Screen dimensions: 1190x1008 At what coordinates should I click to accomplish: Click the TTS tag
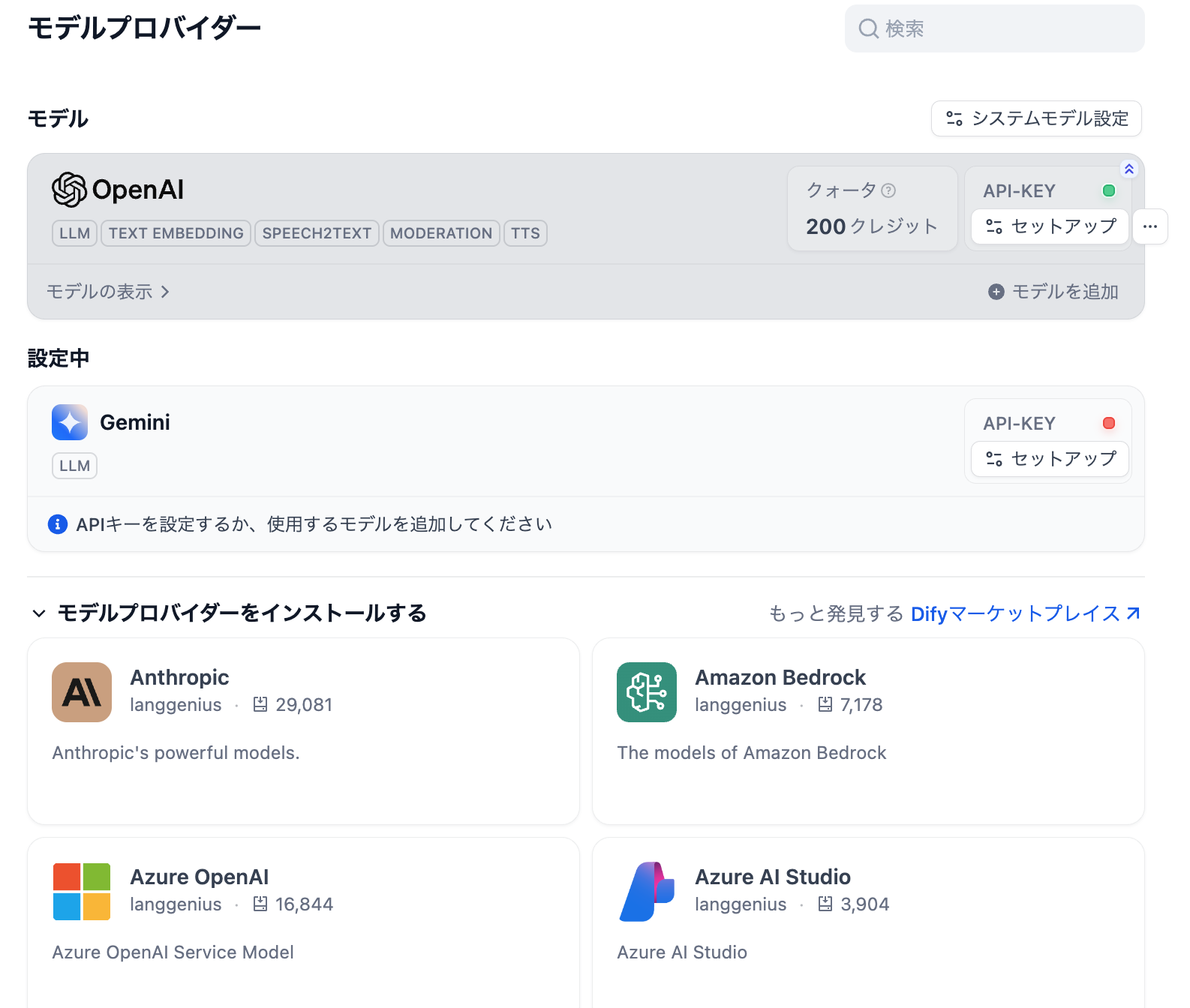pos(525,233)
